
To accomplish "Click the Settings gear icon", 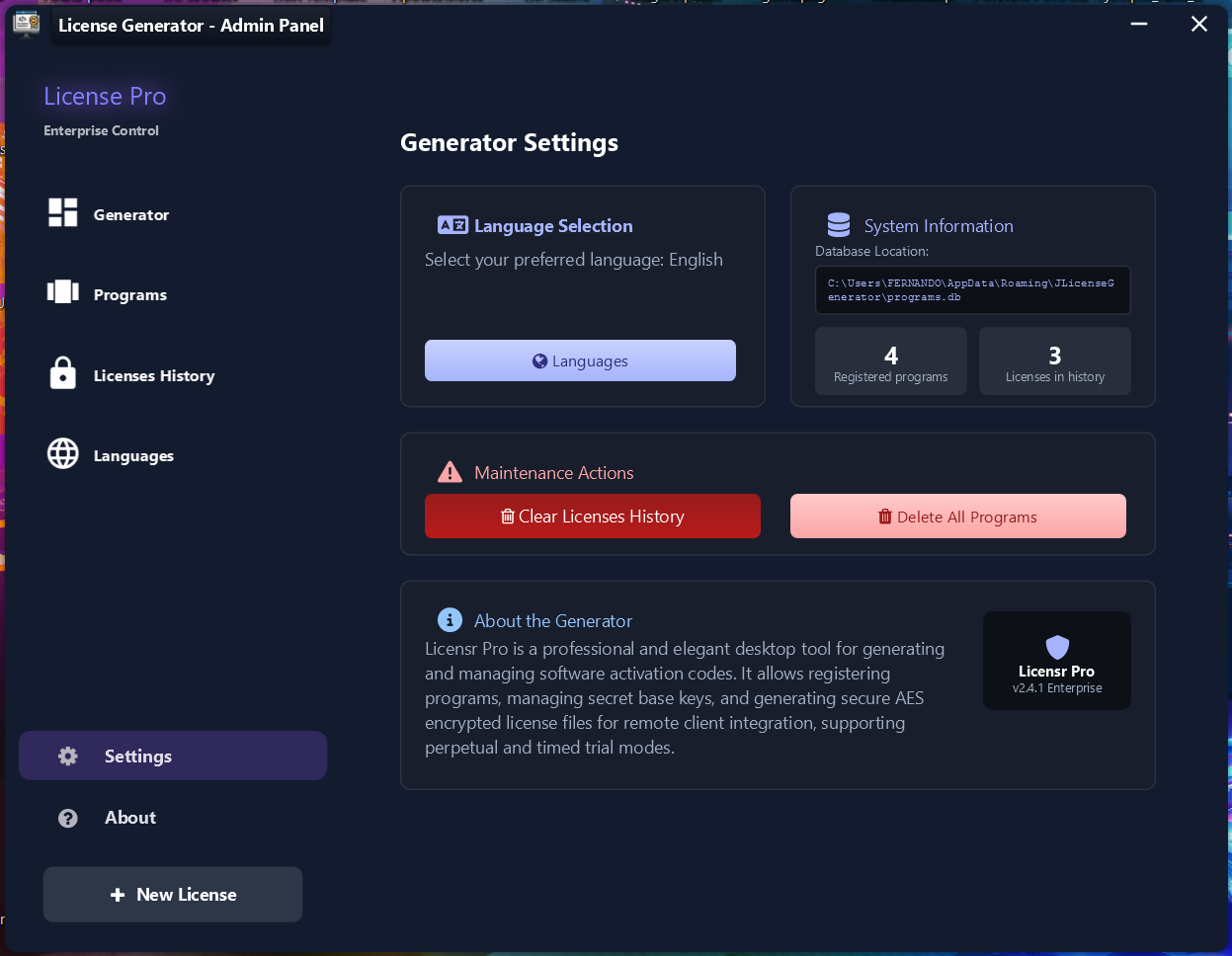I will point(68,756).
